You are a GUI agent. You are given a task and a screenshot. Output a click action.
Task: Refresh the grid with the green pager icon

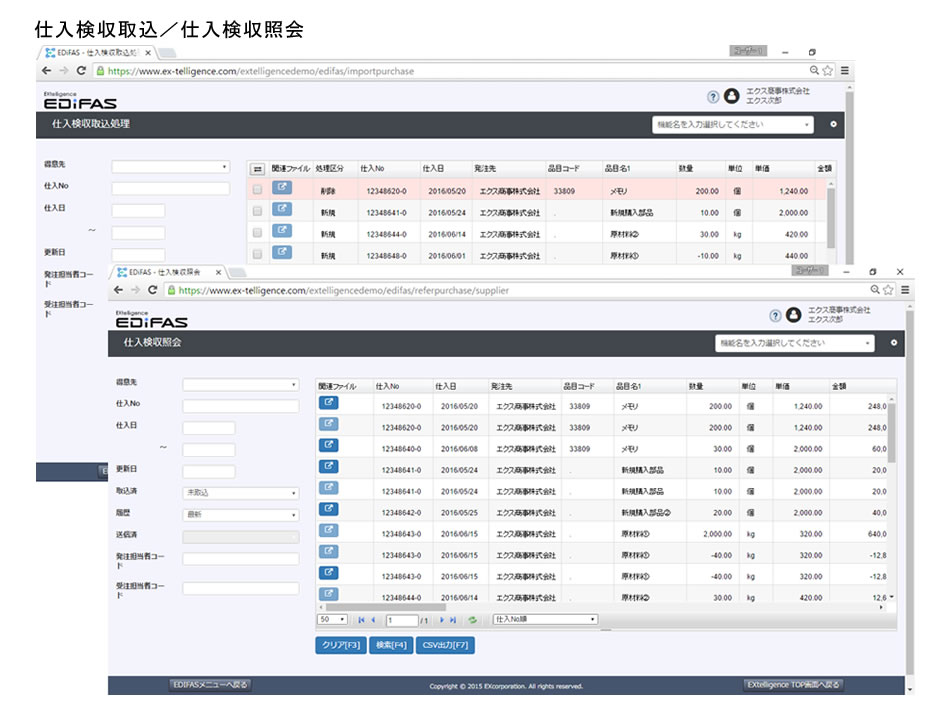tap(472, 620)
